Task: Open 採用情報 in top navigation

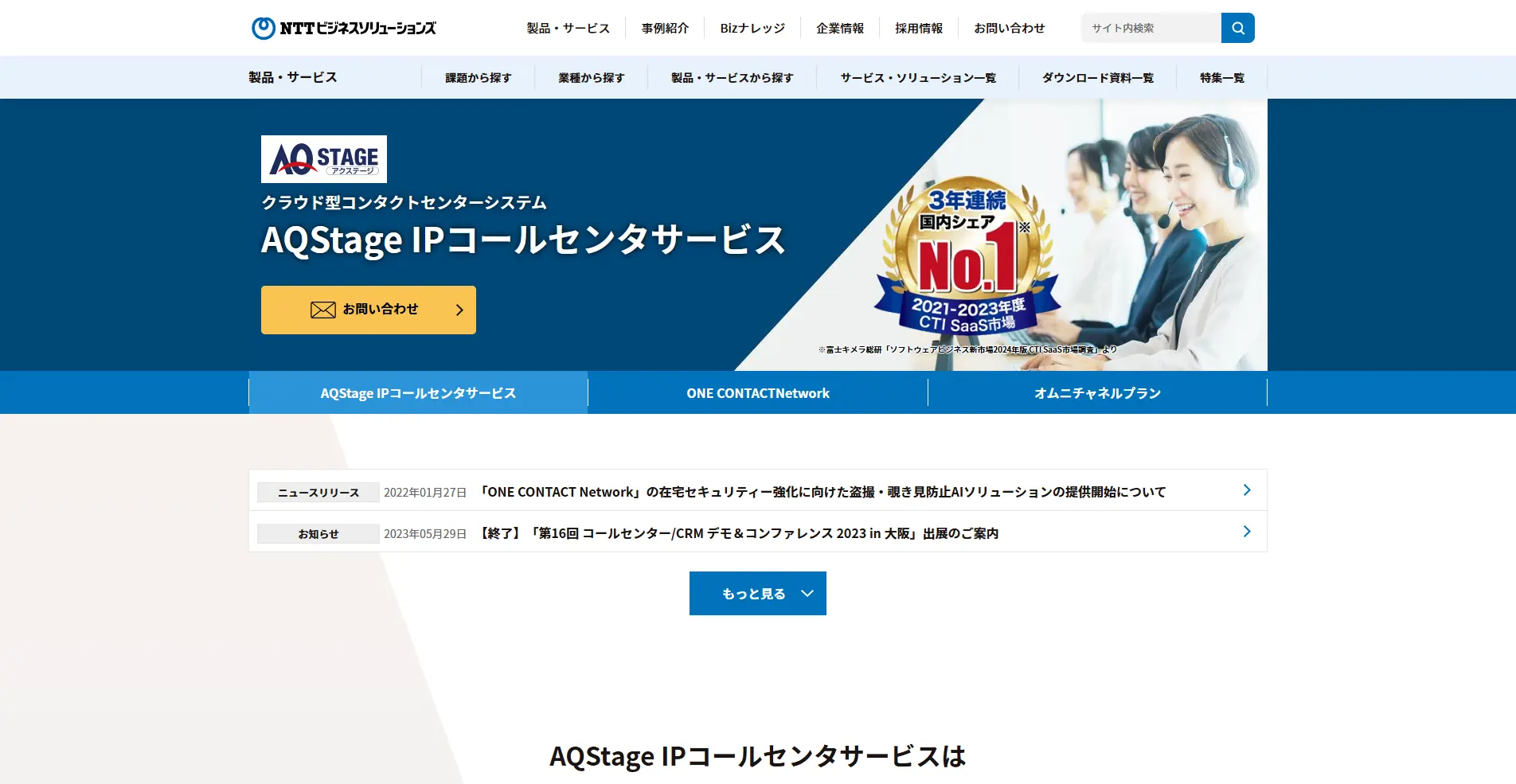Action: [x=919, y=28]
